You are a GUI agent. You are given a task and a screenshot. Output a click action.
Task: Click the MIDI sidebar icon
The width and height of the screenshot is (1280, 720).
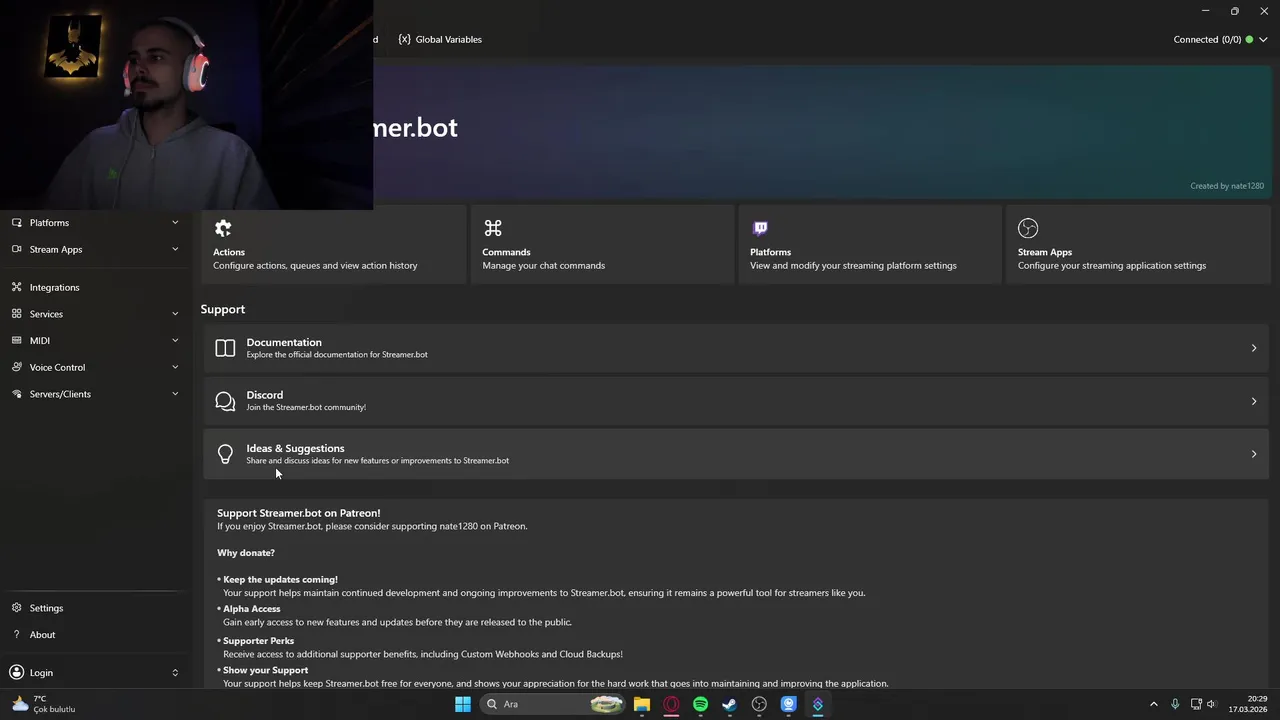point(16,341)
